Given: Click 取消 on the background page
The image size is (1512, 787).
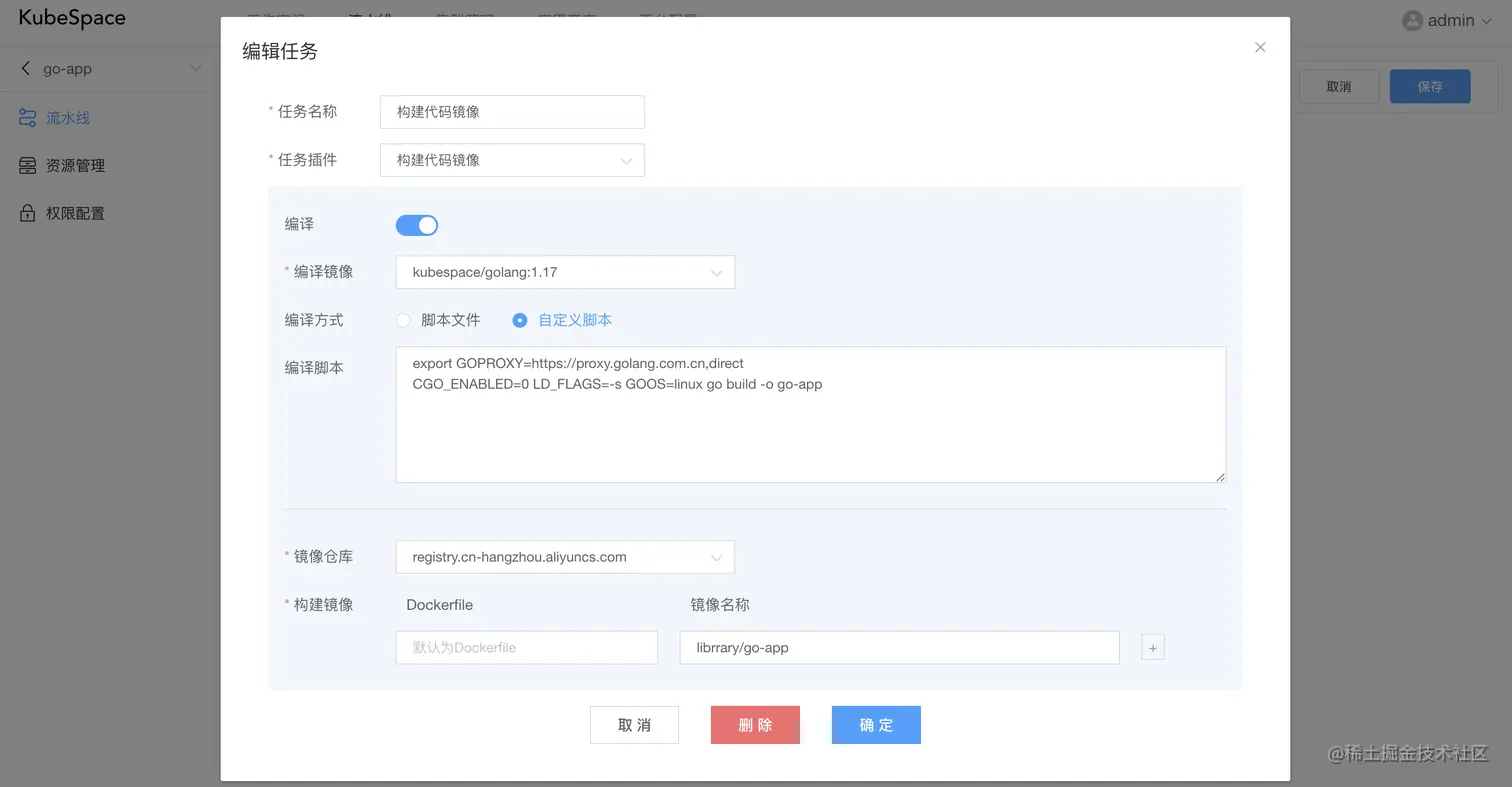Looking at the screenshot, I should [1339, 87].
